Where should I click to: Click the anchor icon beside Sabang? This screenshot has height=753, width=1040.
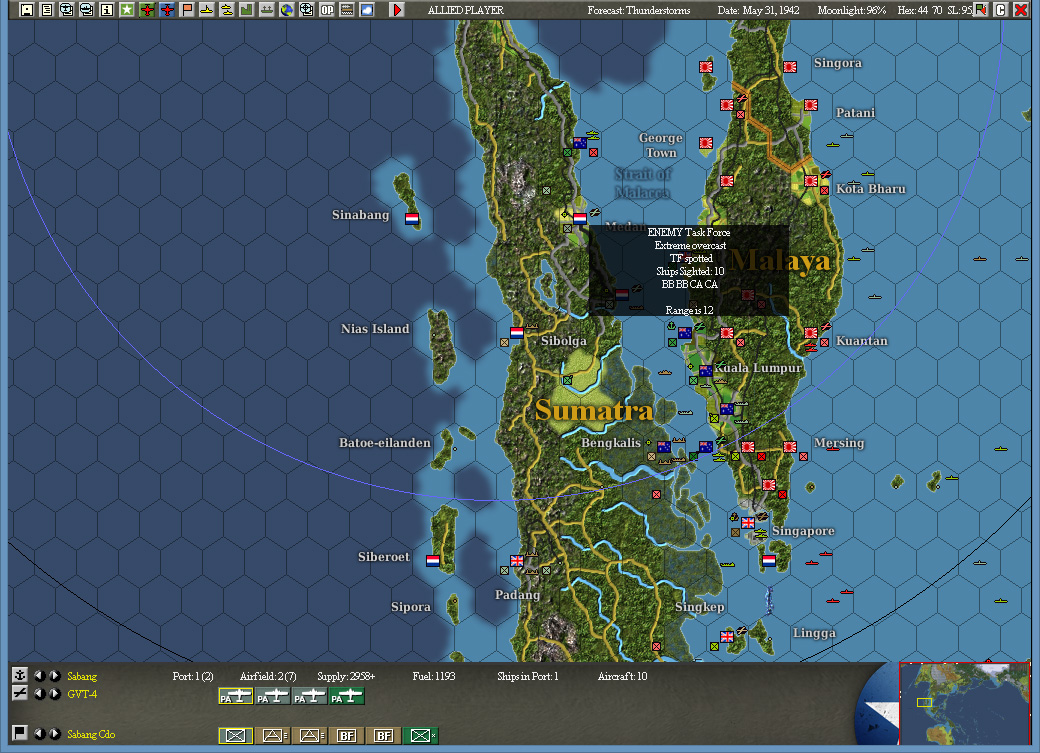click(x=20, y=676)
